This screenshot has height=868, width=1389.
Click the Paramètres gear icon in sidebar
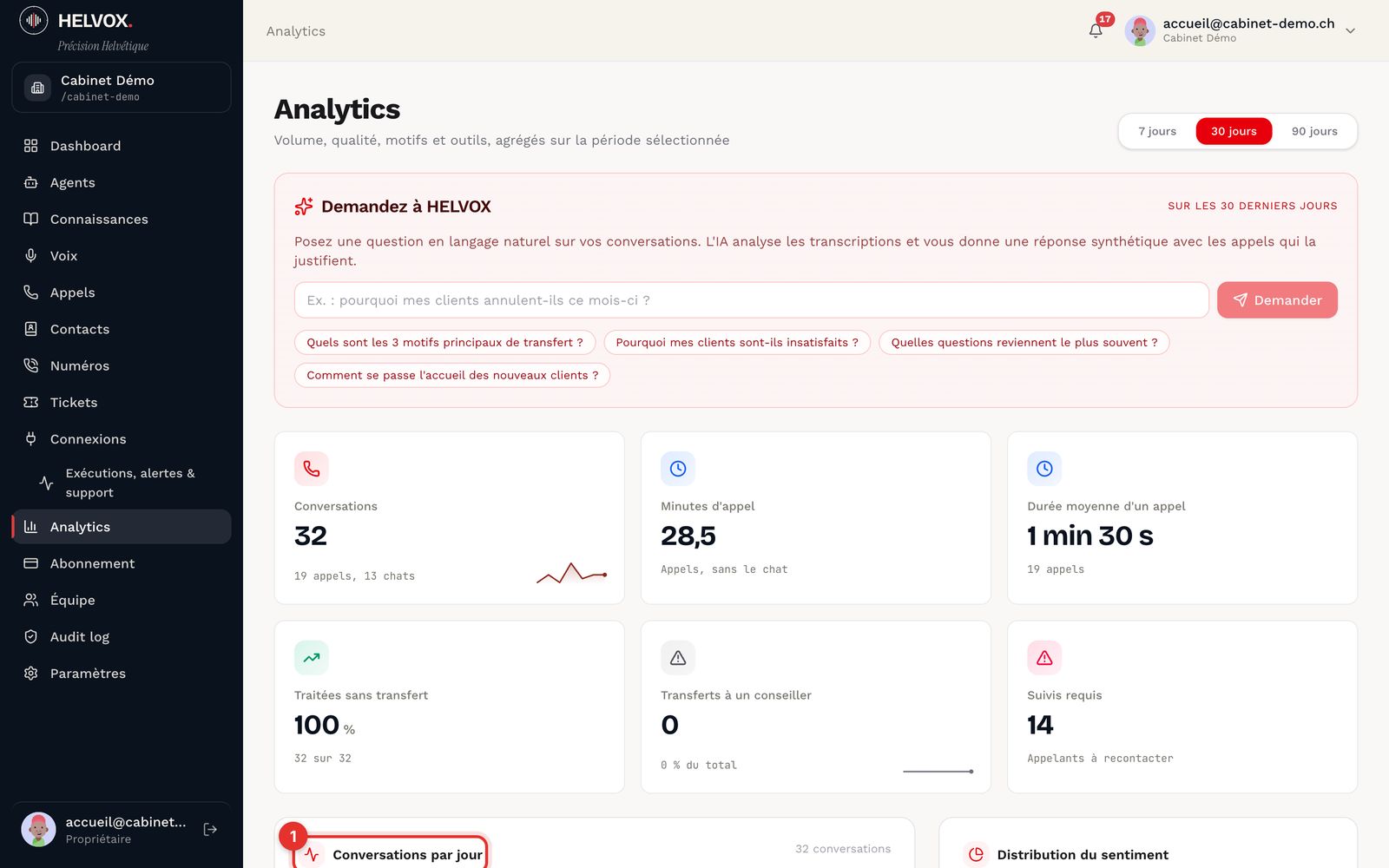(x=31, y=674)
